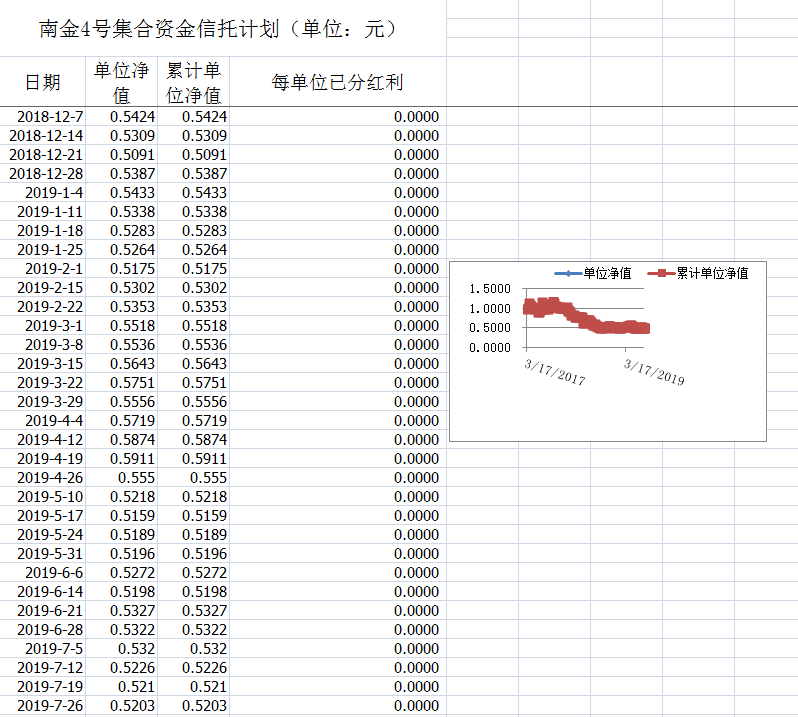Select chart axis label 3/17/2017
This screenshot has height=717, width=798.
[x=555, y=372]
